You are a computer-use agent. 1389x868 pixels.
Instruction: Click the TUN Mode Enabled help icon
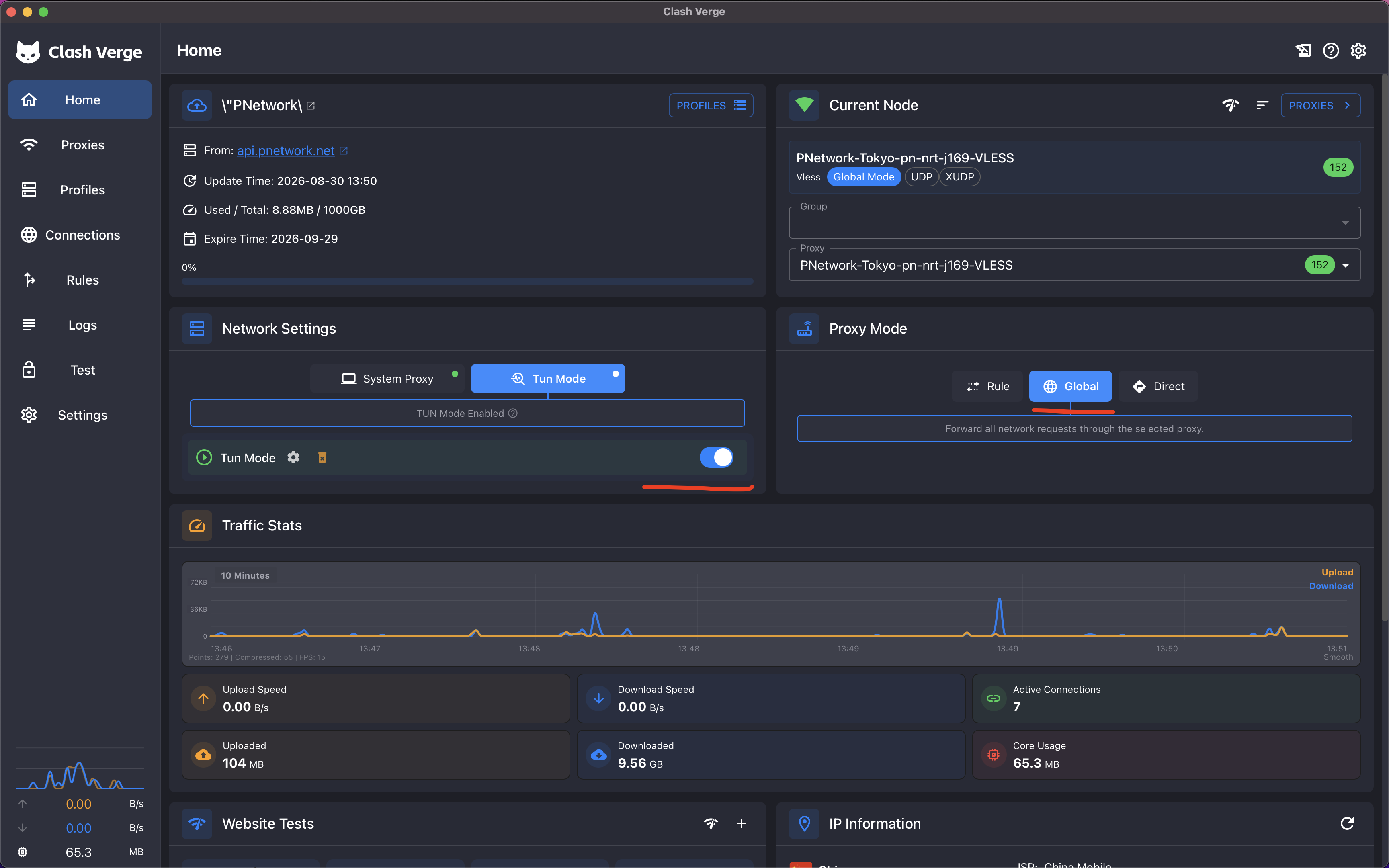point(513,414)
